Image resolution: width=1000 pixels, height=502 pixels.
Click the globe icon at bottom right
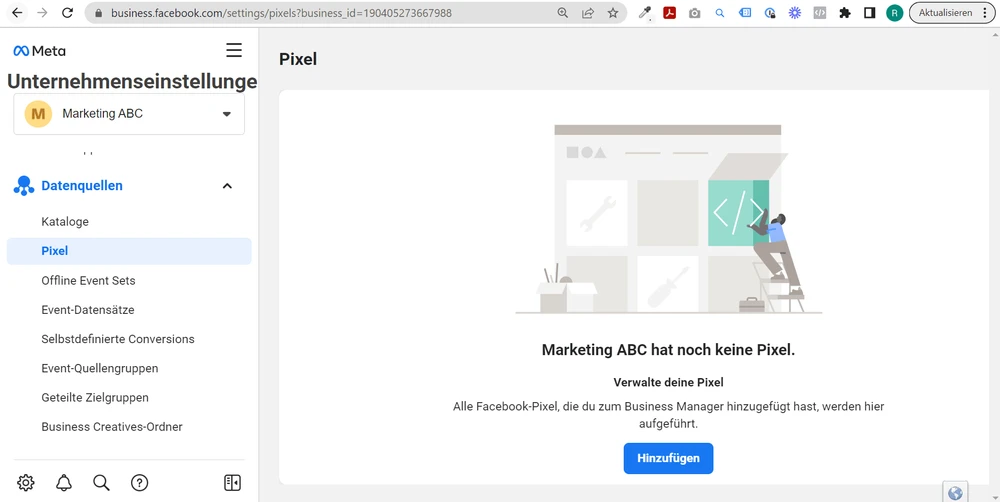point(955,492)
